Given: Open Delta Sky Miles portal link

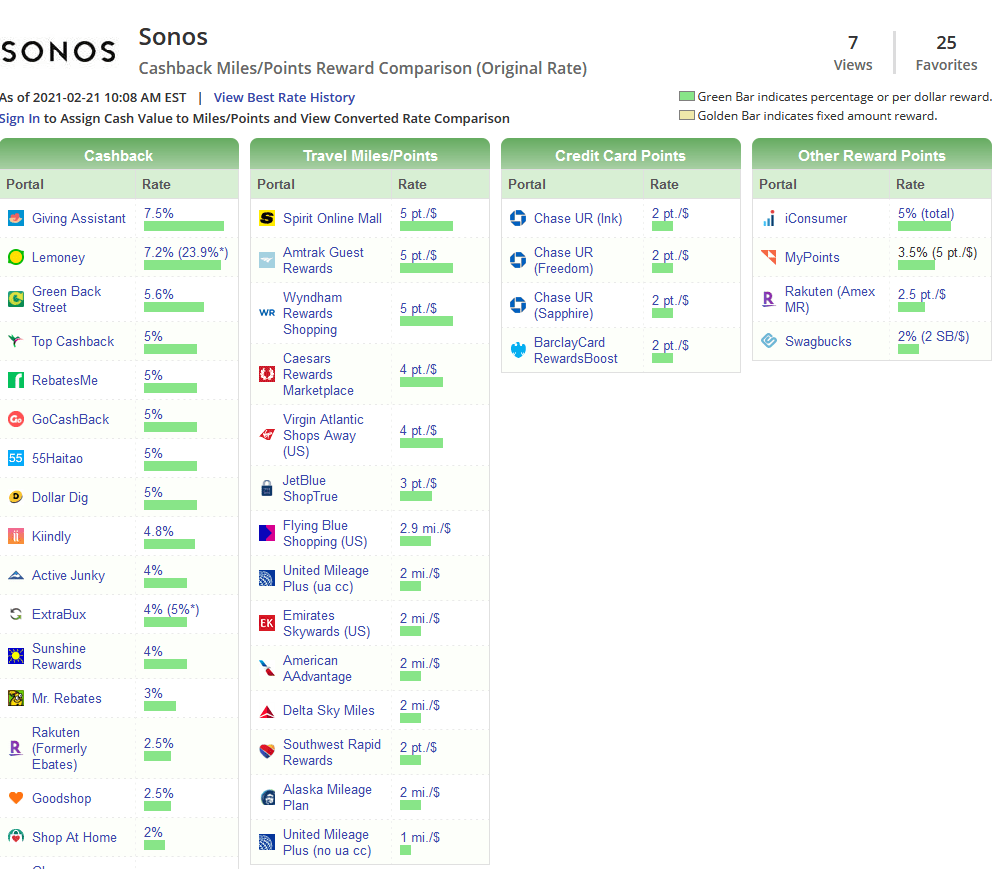Looking at the screenshot, I should (328, 710).
